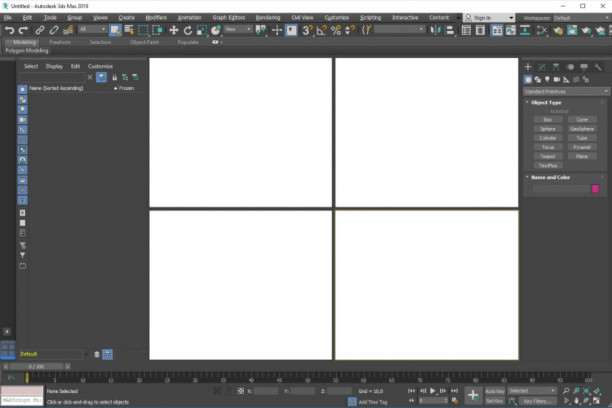Viewport: 612px width, 408px height.
Task: Click the TextPlus button
Action: pyautogui.click(x=548, y=166)
